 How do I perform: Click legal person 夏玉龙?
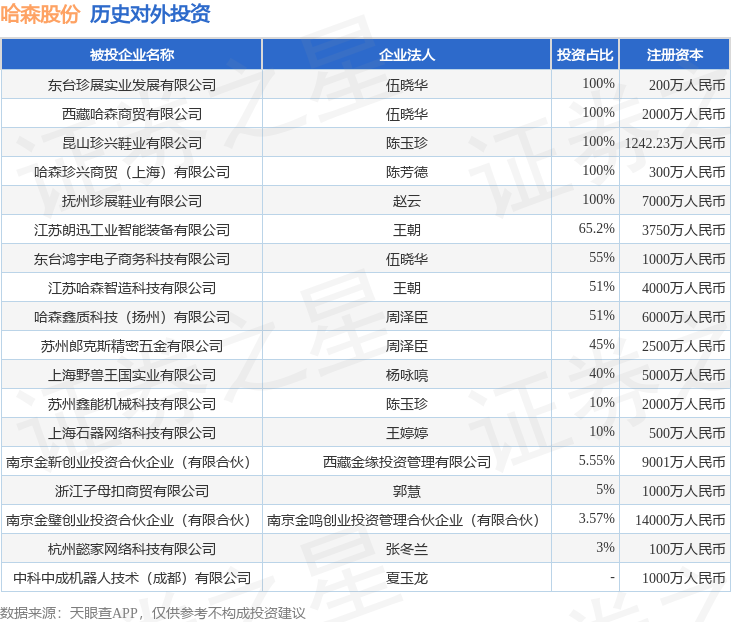point(407,578)
